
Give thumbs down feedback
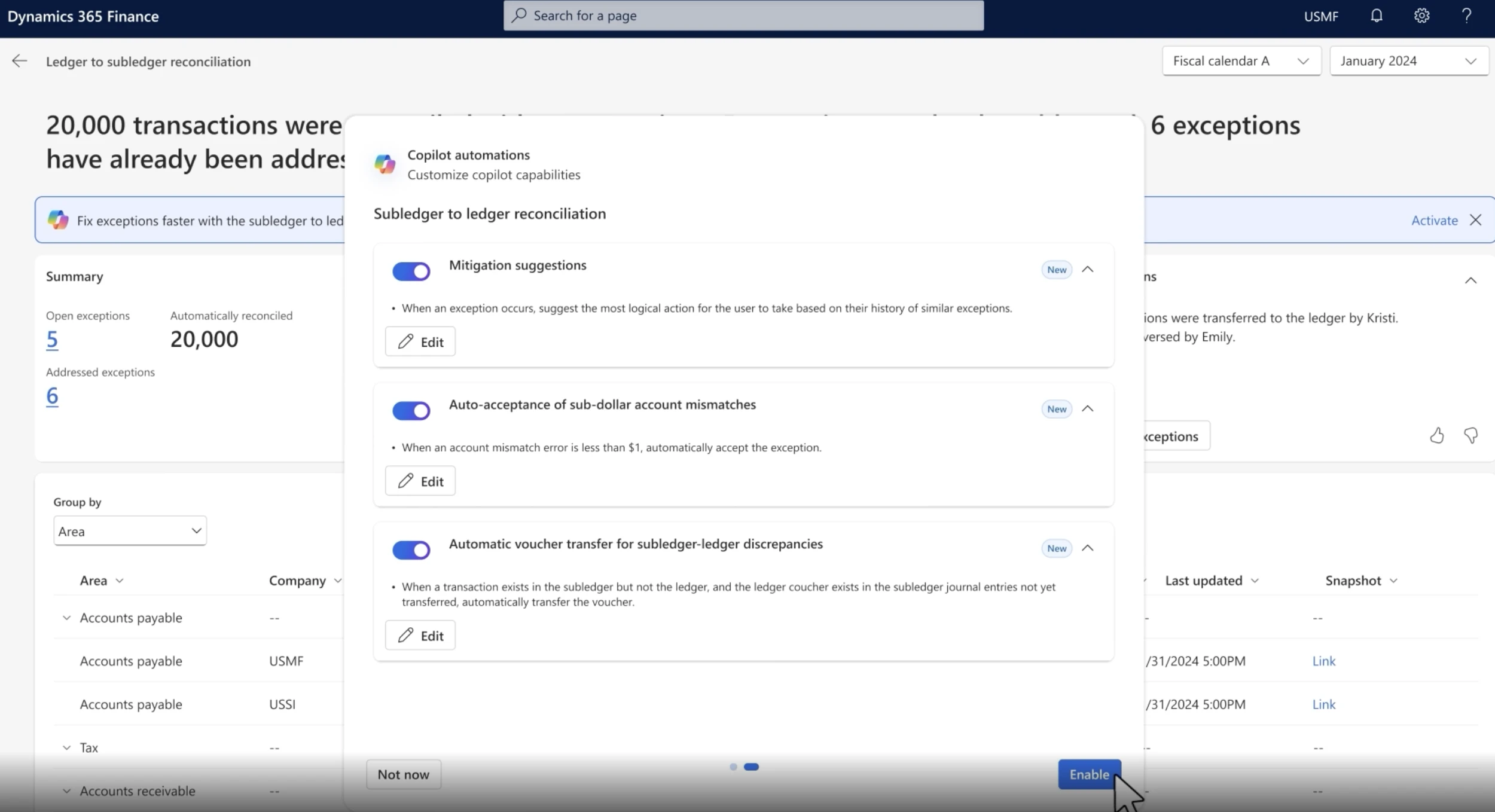pyautogui.click(x=1470, y=435)
